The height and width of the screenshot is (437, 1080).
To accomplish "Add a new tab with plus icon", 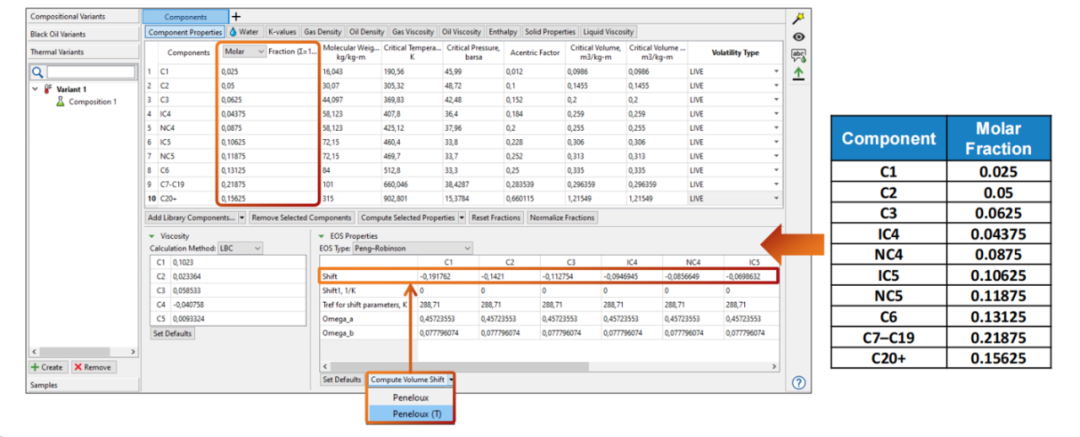I will pos(236,16).
